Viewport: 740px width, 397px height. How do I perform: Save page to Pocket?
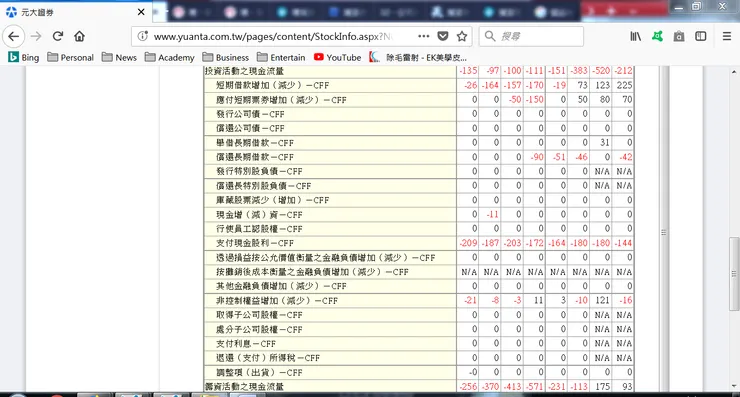[443, 36]
